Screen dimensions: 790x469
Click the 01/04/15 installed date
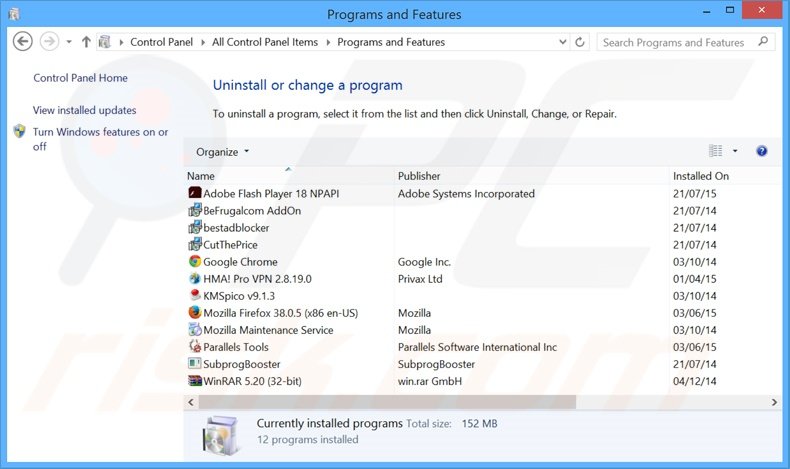[694, 279]
